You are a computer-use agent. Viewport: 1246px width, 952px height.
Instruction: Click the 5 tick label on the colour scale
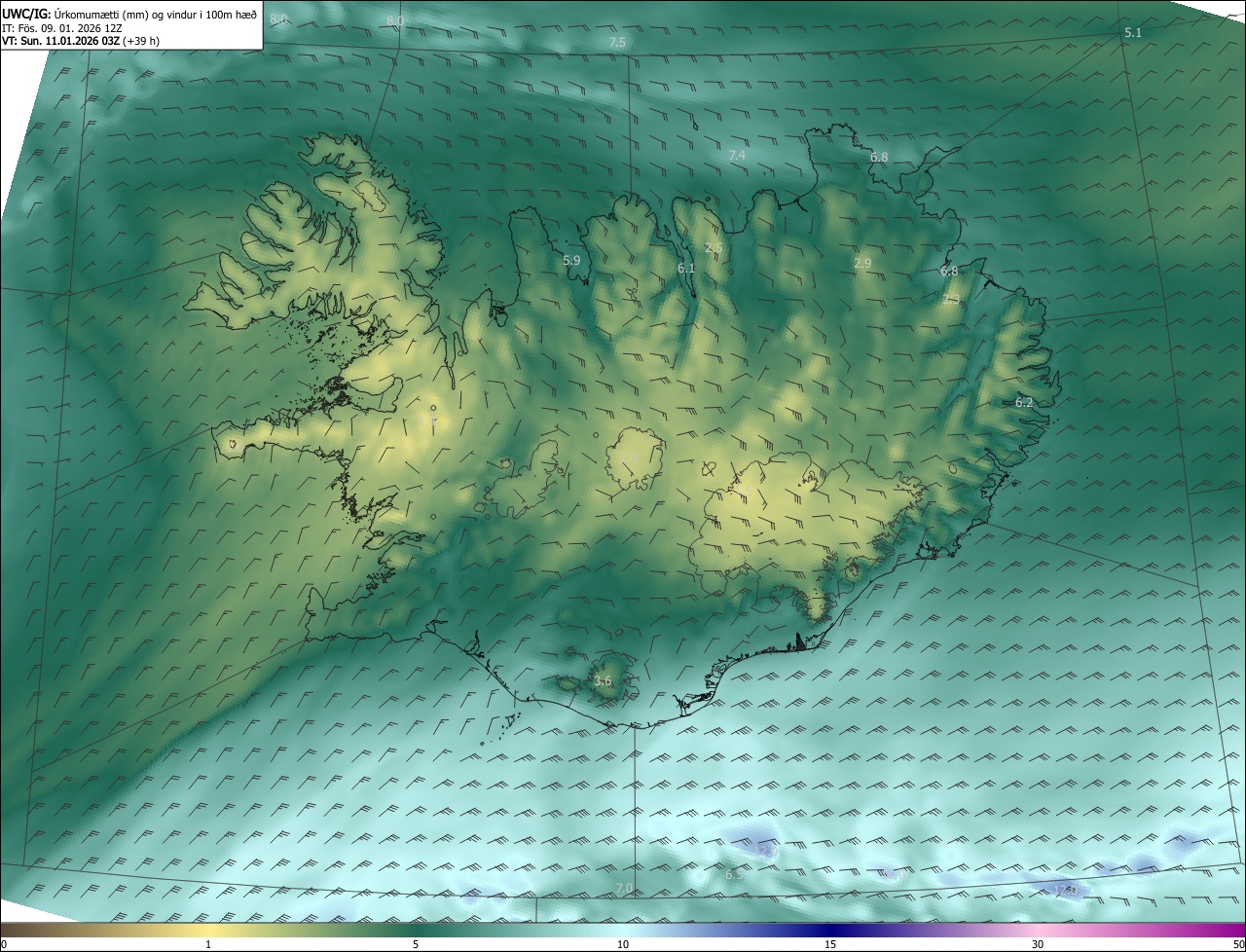[x=416, y=944]
